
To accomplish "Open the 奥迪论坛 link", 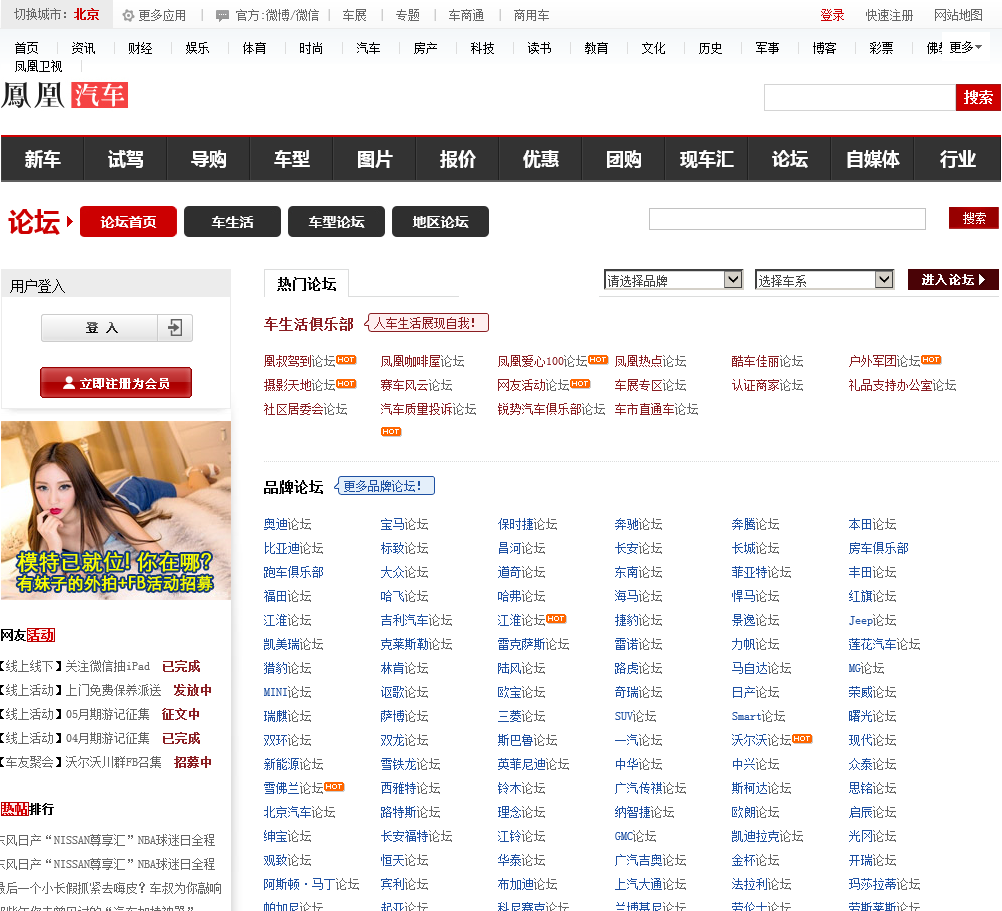I will [x=288, y=524].
